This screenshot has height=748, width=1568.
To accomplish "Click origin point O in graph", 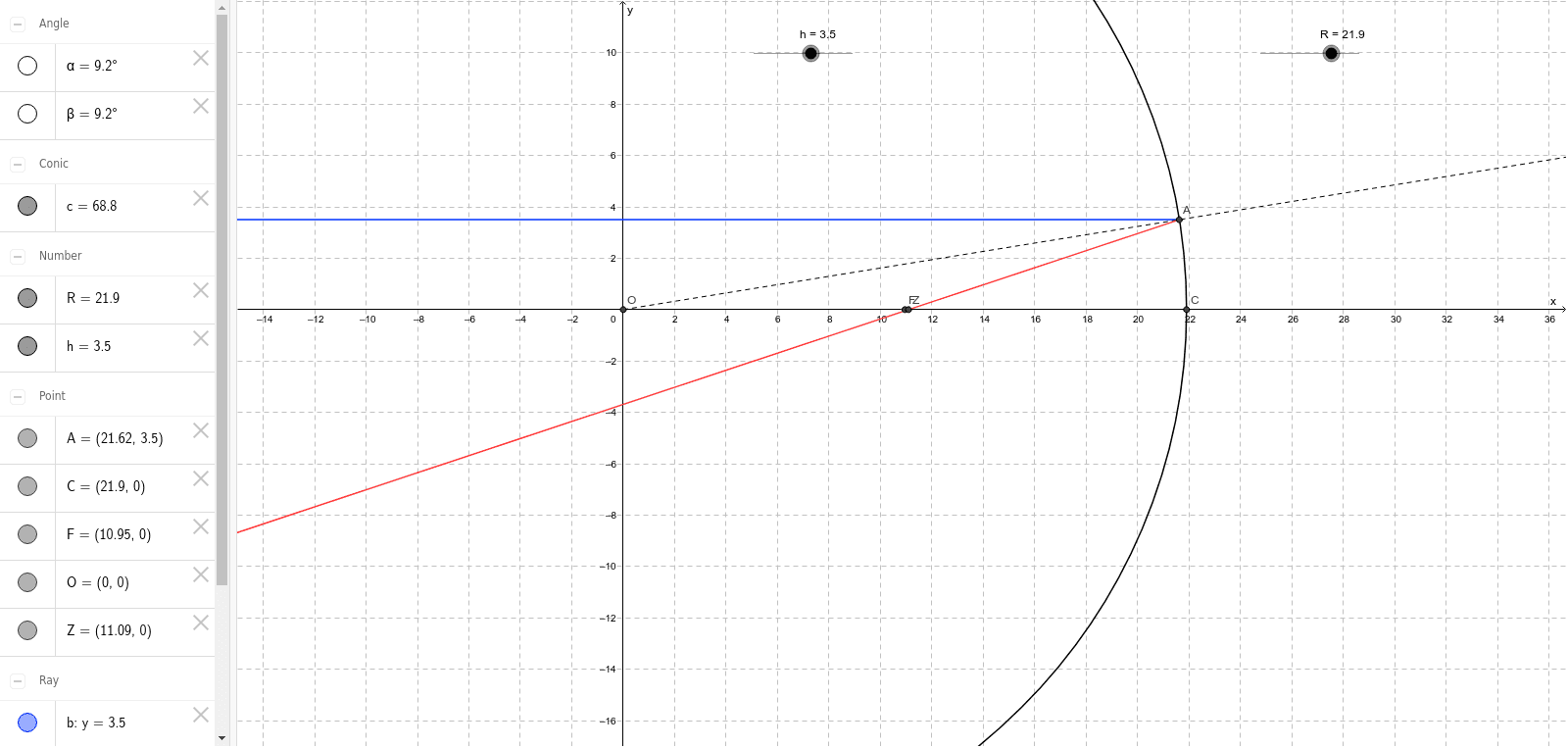I will click(x=623, y=310).
